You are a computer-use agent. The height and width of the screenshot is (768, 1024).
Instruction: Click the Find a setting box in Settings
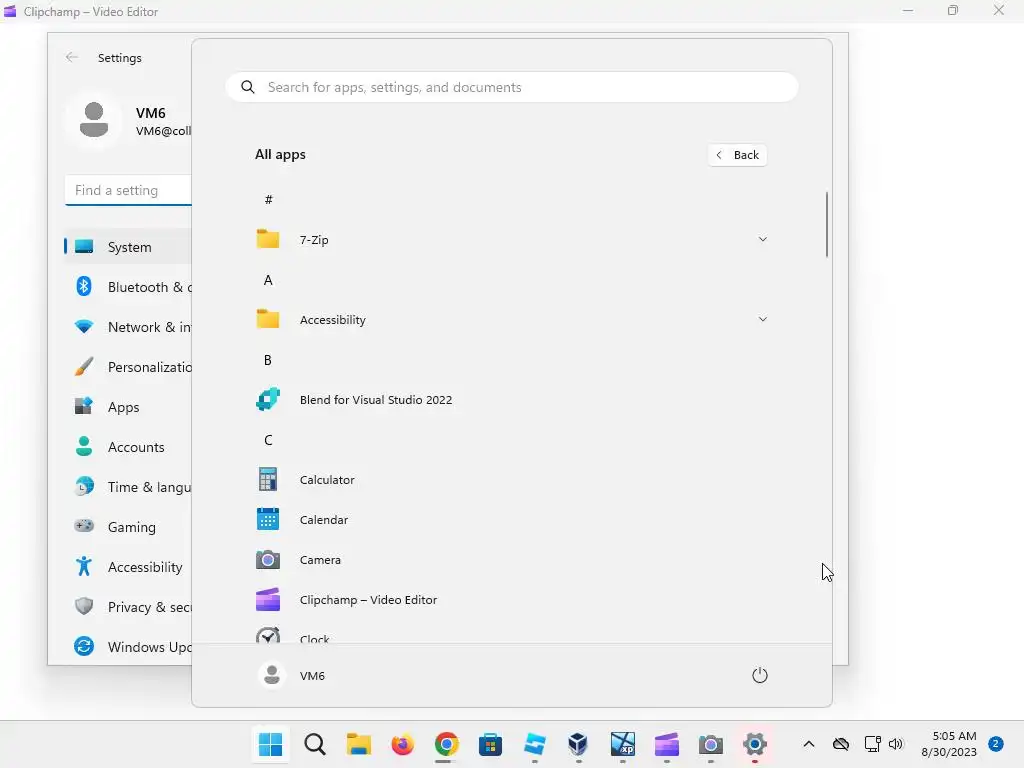pos(128,190)
